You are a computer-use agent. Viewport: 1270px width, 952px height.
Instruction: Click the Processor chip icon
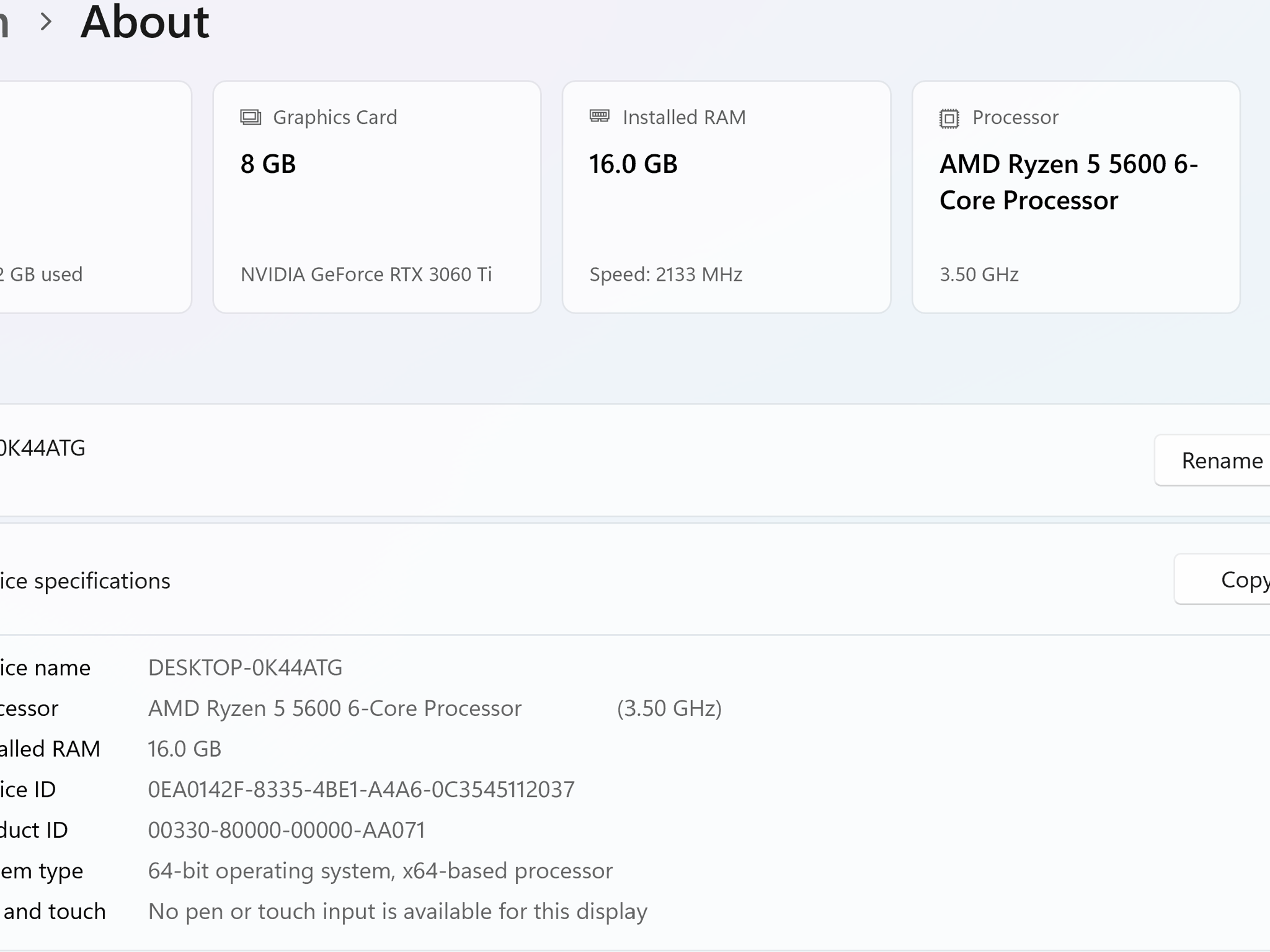[x=949, y=118]
